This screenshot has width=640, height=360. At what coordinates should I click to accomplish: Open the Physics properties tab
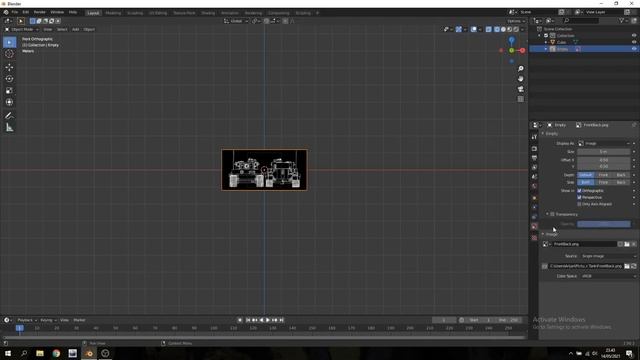(x=534, y=207)
